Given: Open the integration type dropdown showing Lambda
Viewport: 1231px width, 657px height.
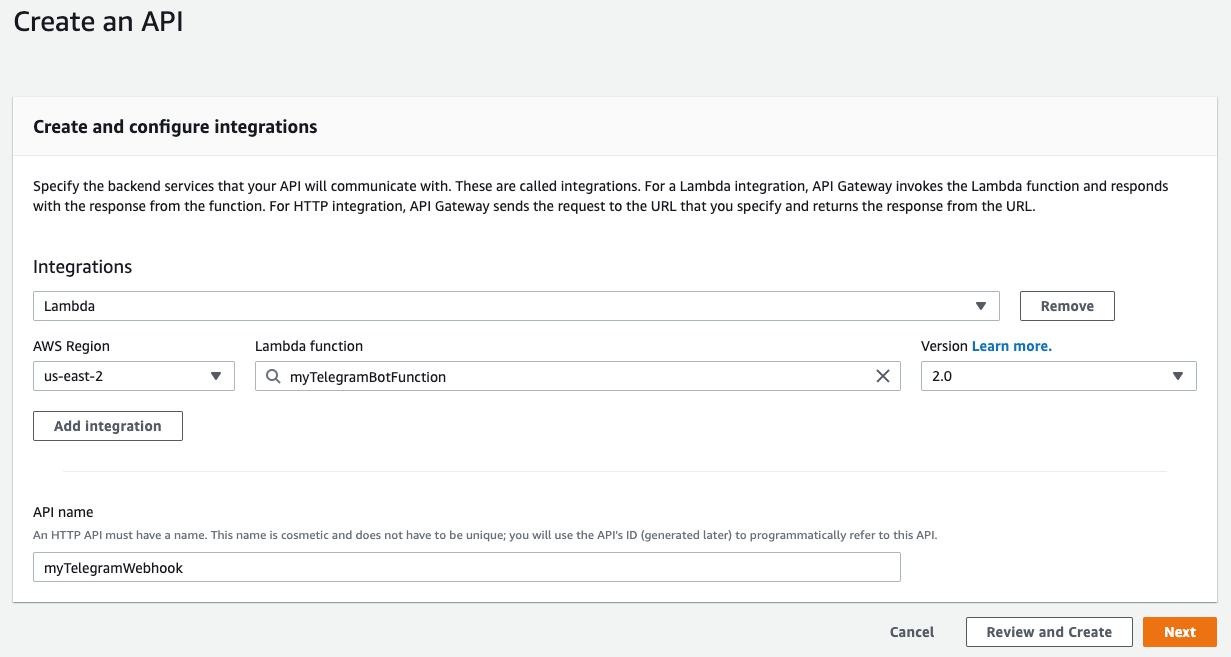Looking at the screenshot, I should coord(516,306).
